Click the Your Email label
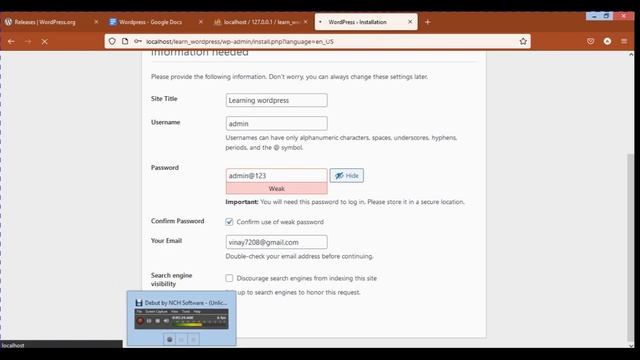Screen dimensions: 640x360 coord(166,240)
